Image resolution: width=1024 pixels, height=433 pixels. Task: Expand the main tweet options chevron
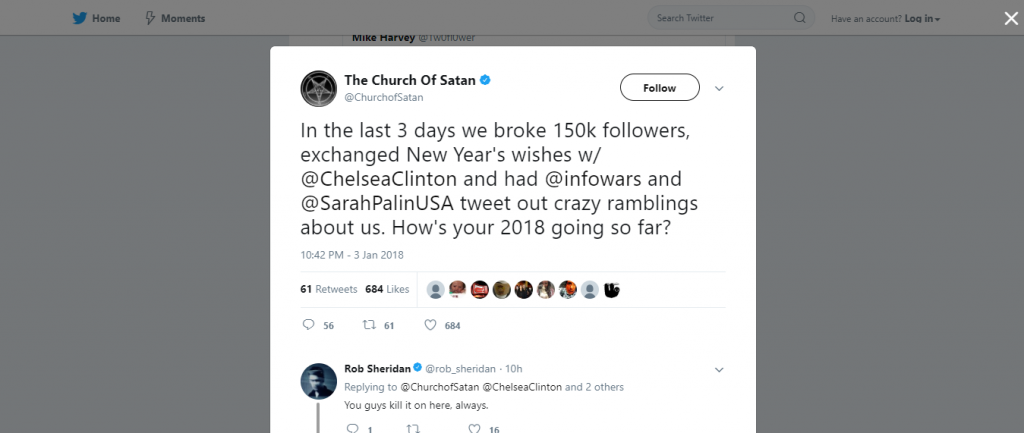point(719,88)
